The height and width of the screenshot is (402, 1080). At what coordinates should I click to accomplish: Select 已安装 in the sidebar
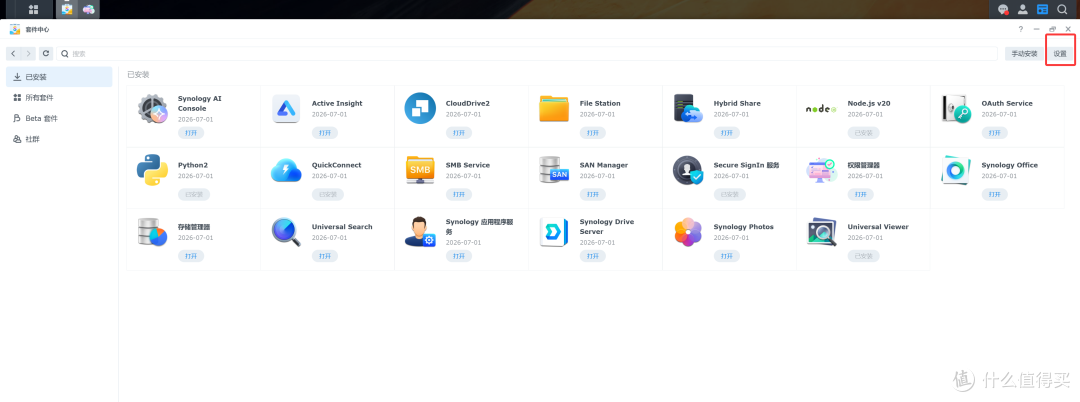[x=59, y=77]
